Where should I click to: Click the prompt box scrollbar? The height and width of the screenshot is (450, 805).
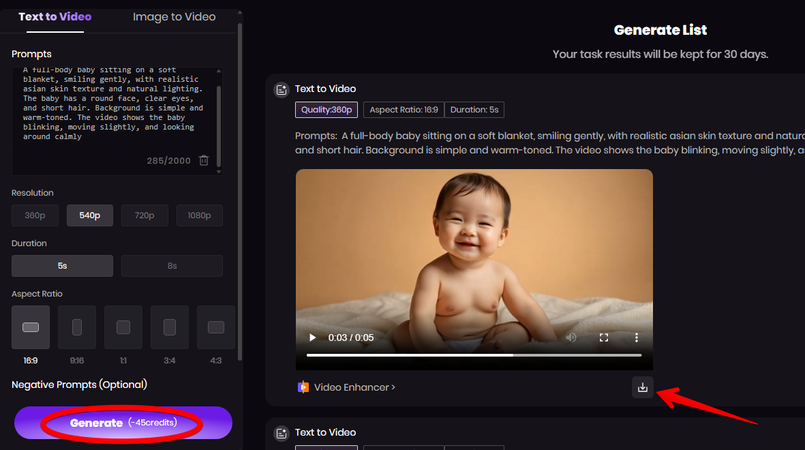coord(219,126)
